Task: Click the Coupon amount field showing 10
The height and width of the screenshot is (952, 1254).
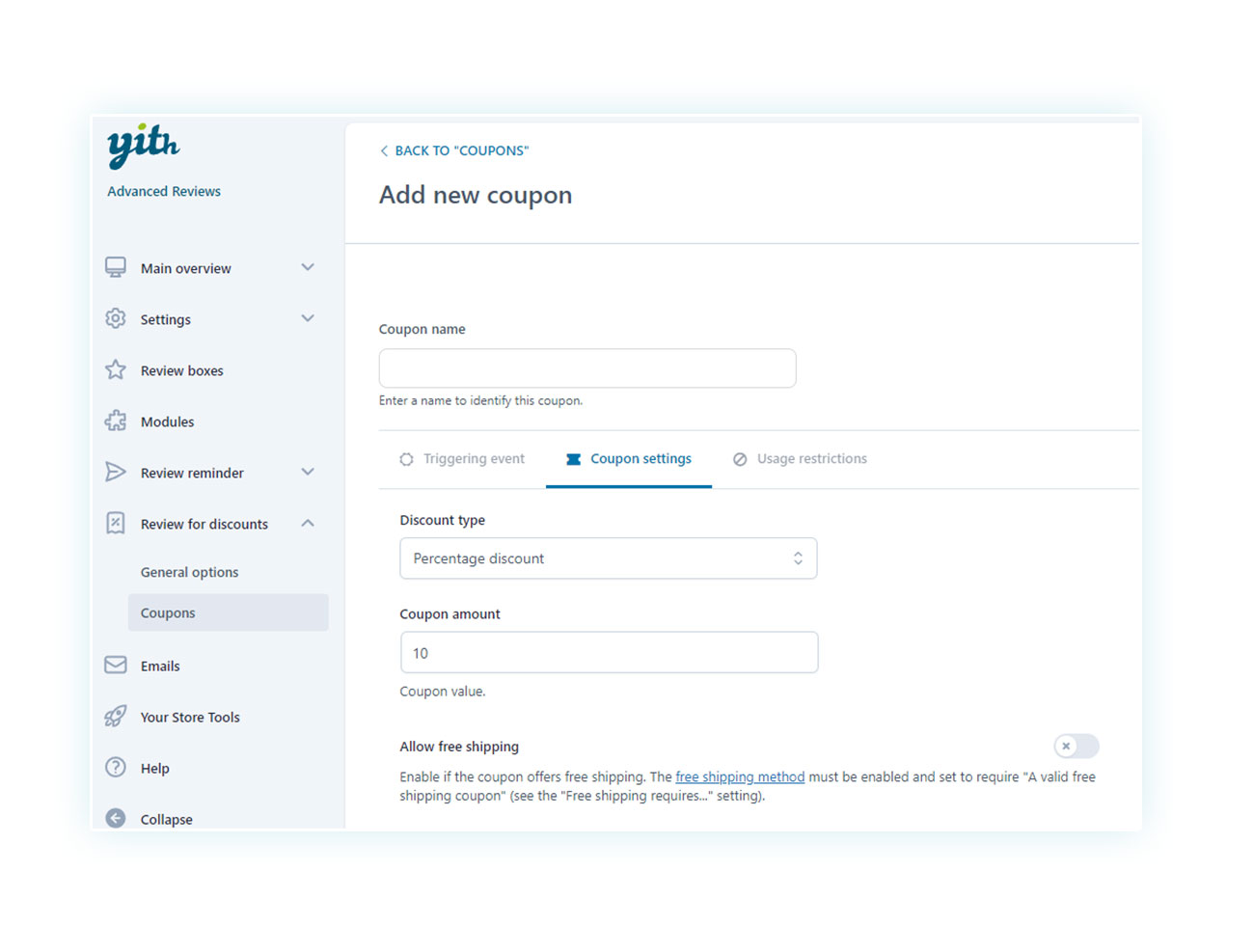Action: pos(610,653)
